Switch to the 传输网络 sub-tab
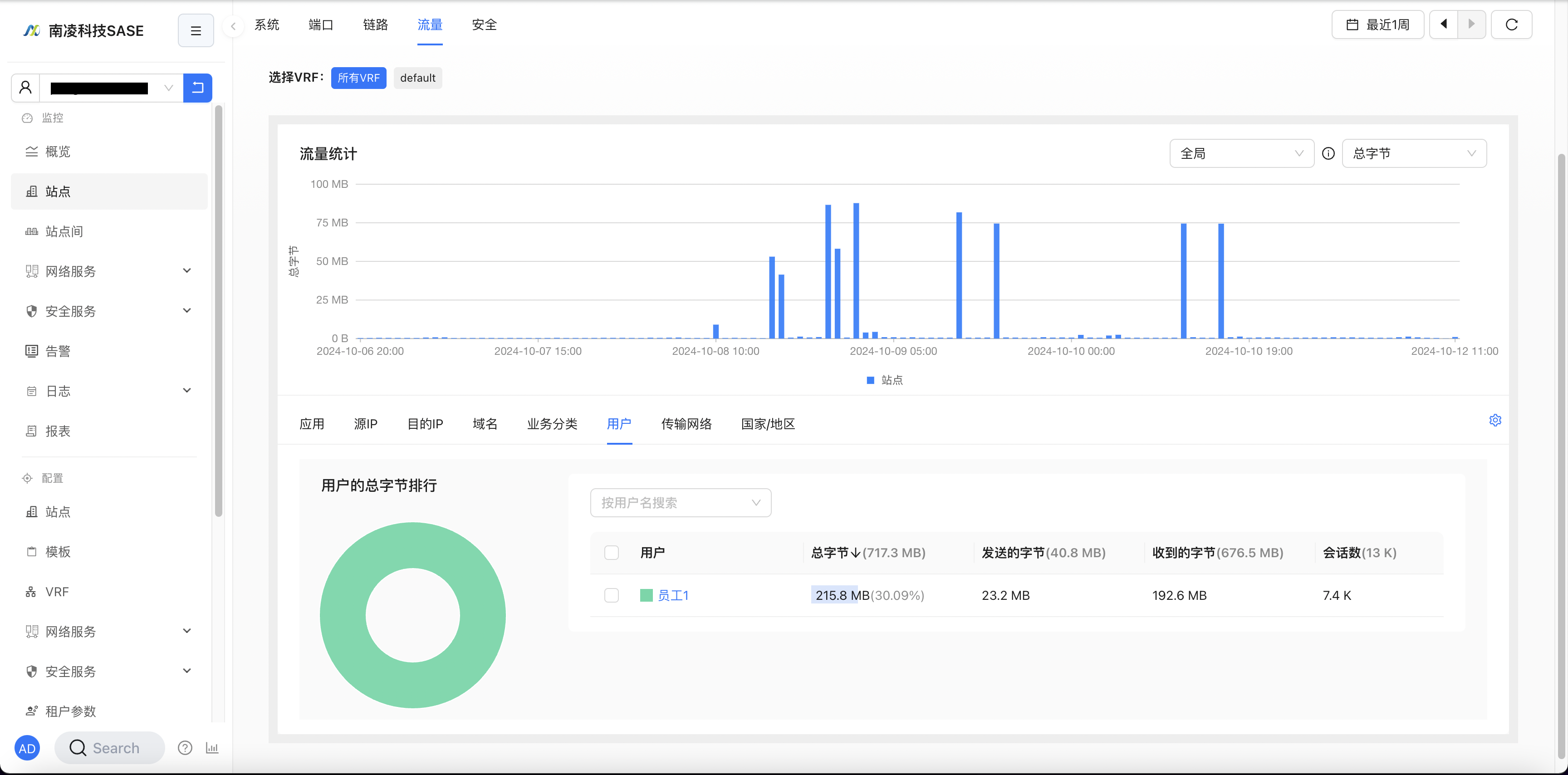 (x=686, y=424)
